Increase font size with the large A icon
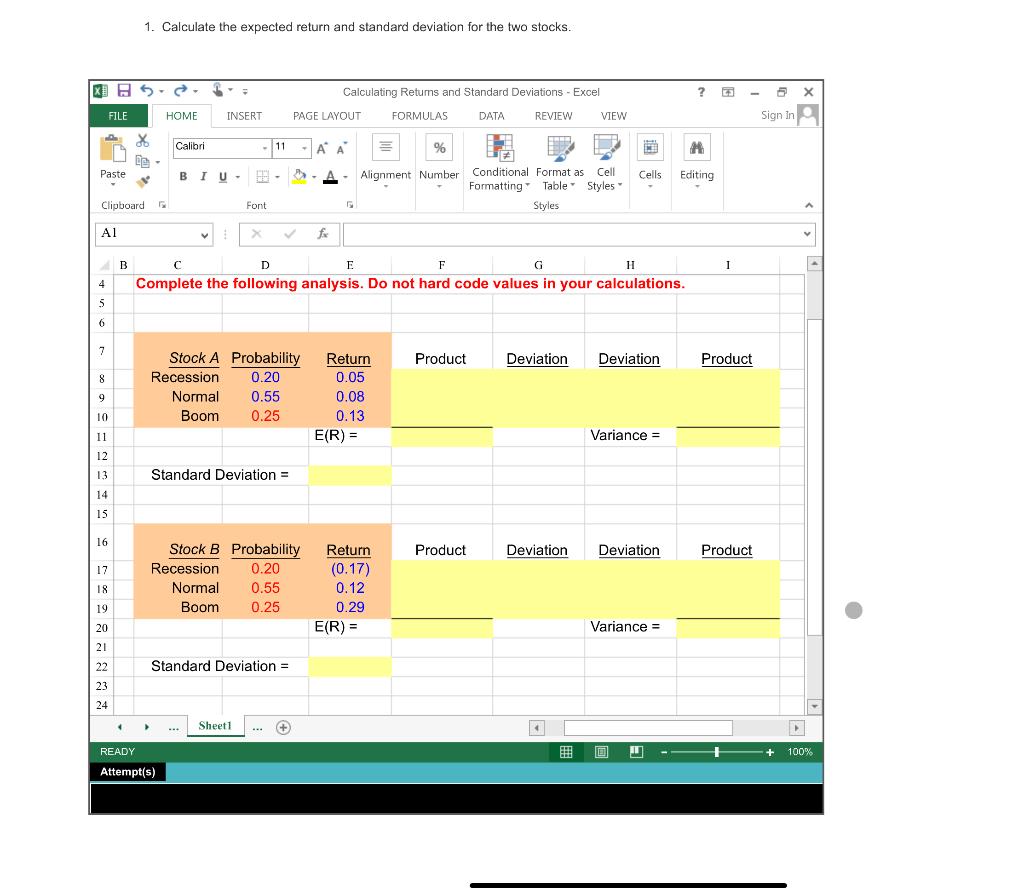 tap(322, 148)
